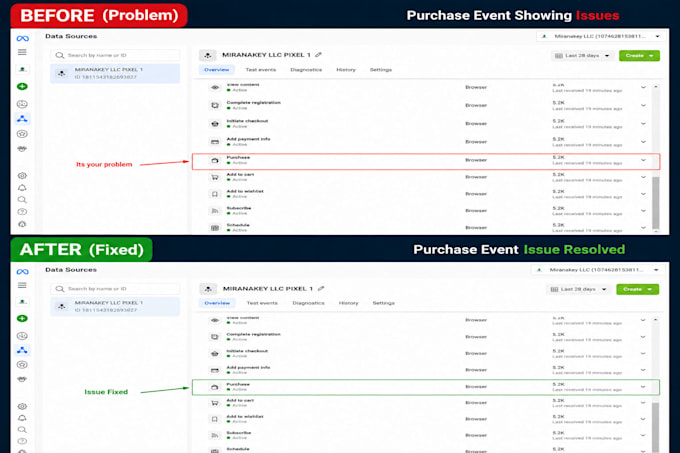680x453 pixels.
Task: Click the green Create button in BEFORE screenshot
Action: click(639, 55)
